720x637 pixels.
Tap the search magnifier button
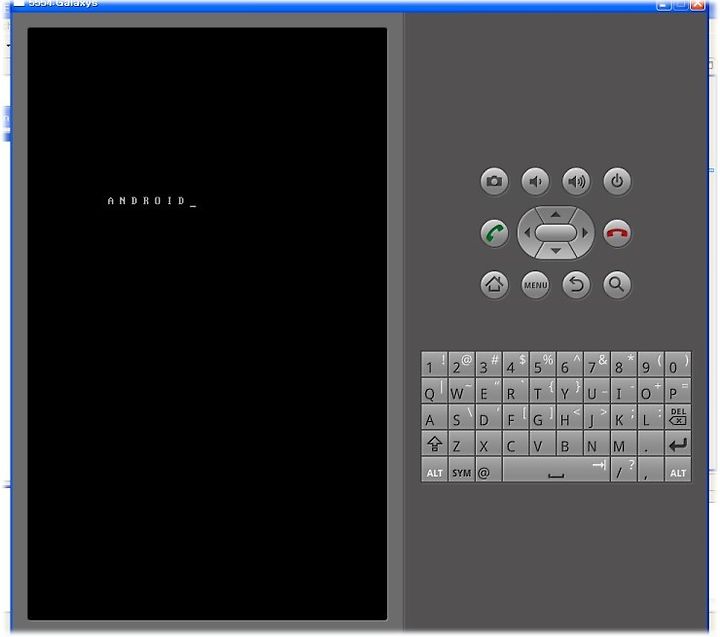tap(617, 284)
